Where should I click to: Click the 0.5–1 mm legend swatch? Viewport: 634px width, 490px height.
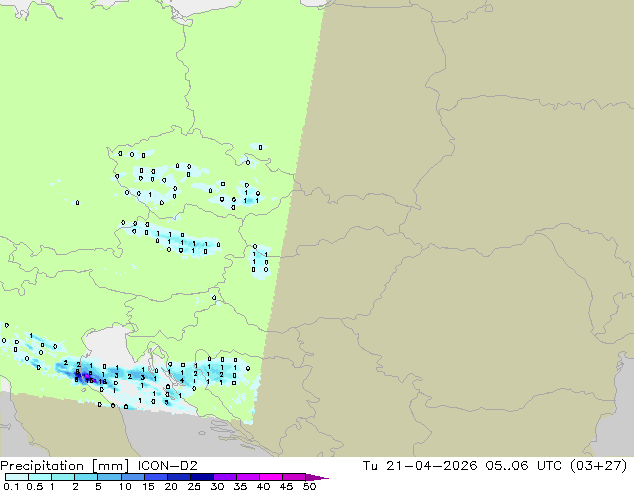(40, 477)
